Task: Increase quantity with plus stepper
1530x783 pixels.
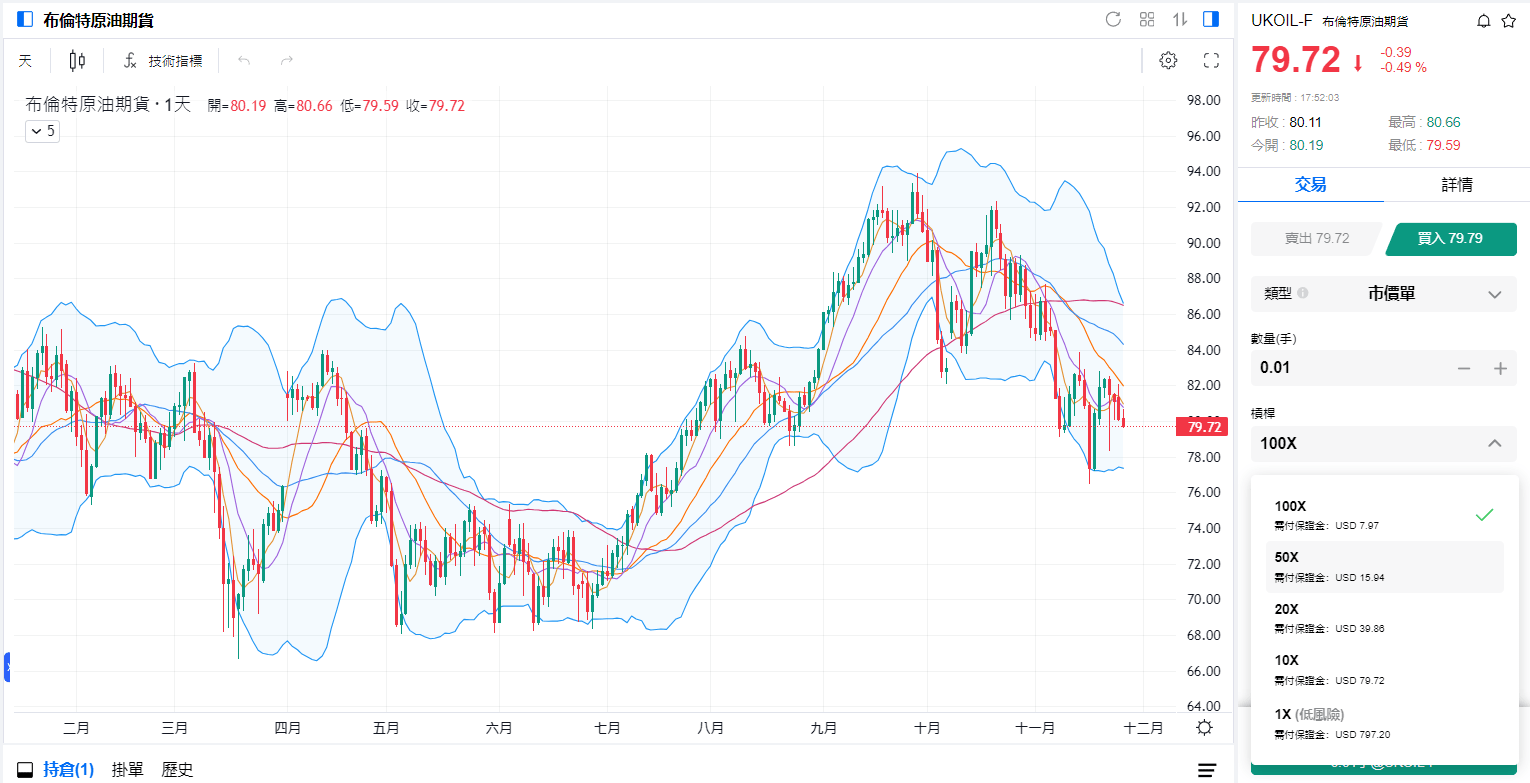Action: (1500, 368)
